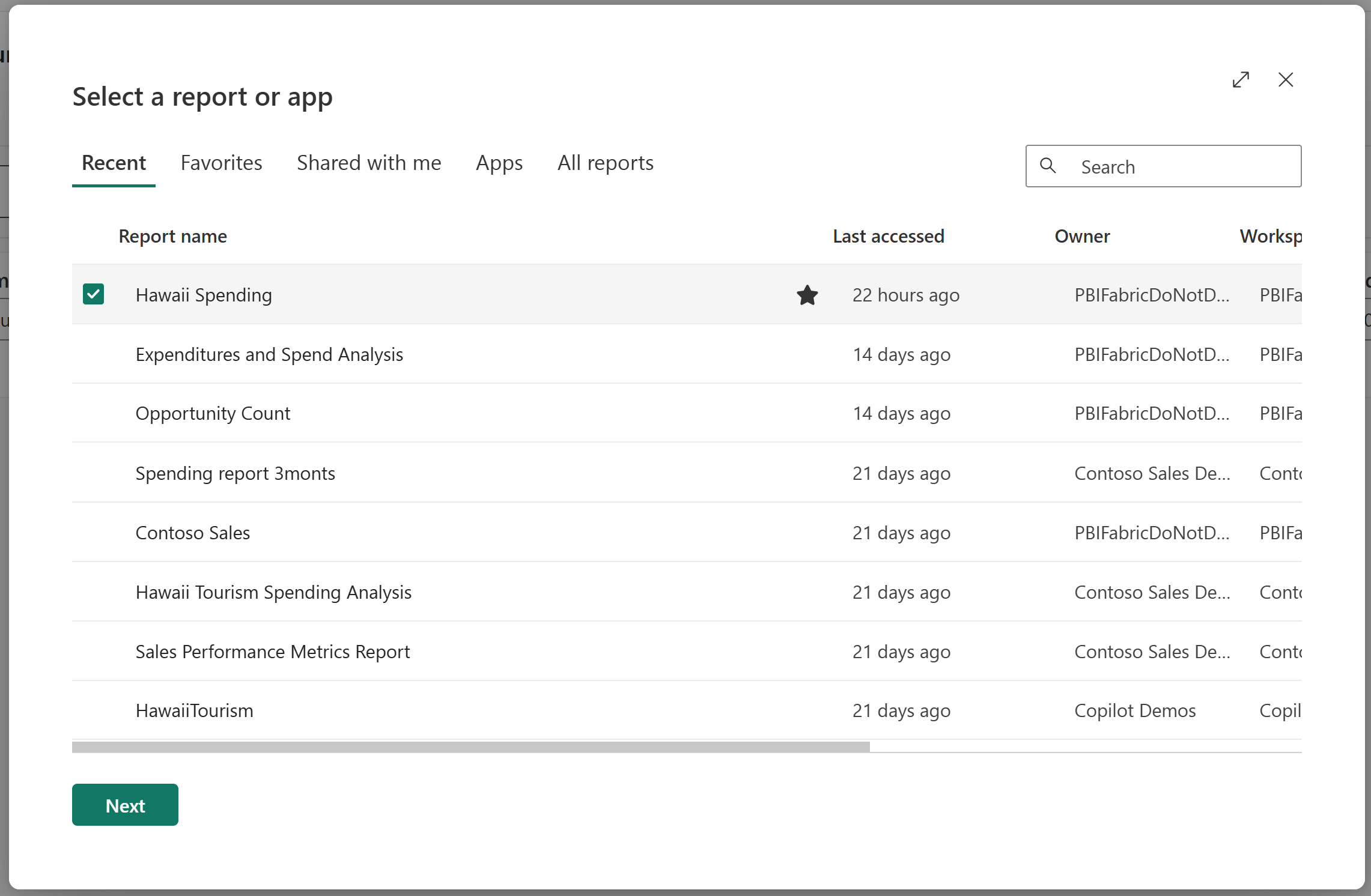The height and width of the screenshot is (896, 1371).
Task: Click the Next button to proceed
Action: tap(125, 805)
